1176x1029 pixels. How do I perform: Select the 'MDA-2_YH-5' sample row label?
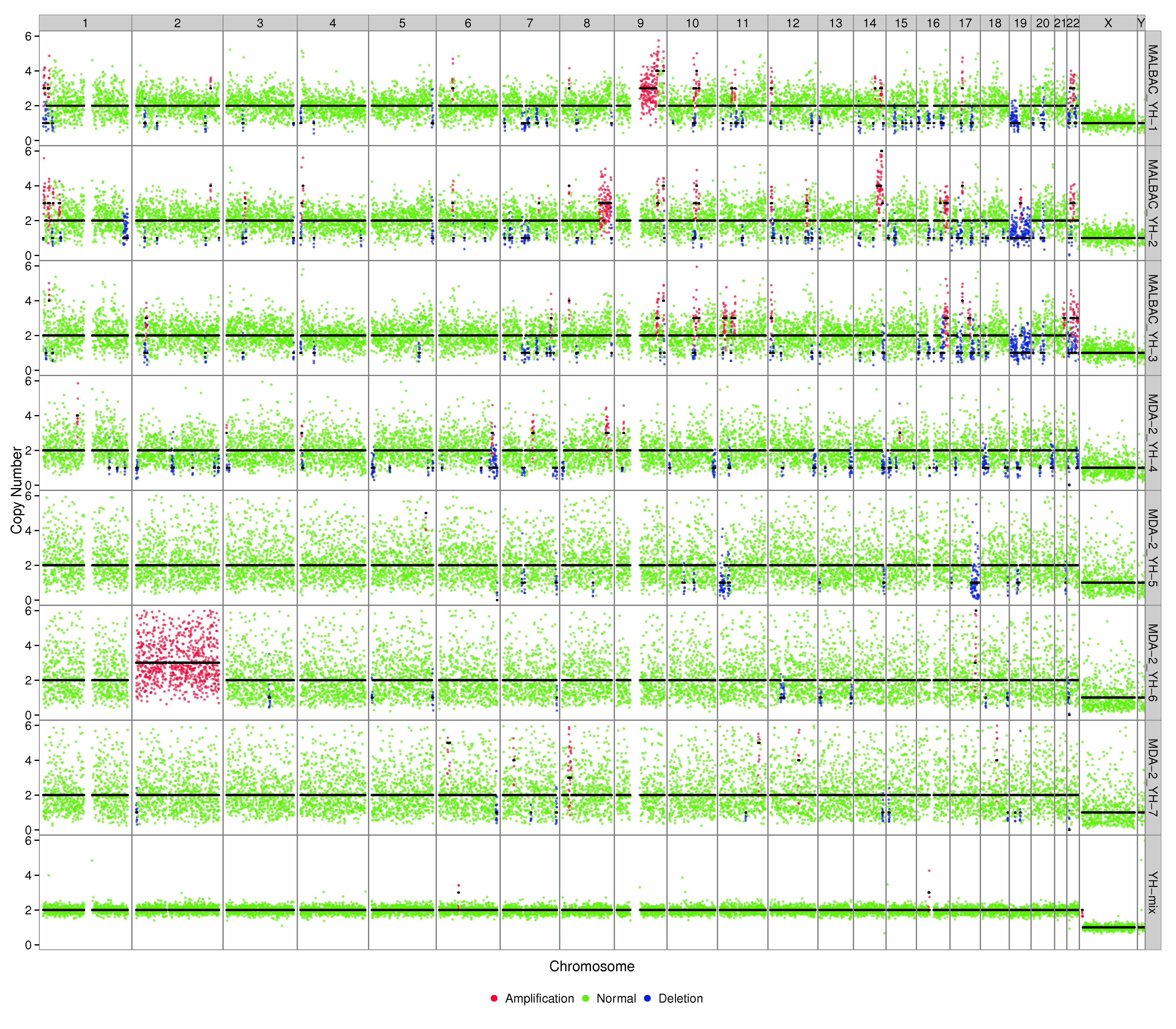pyautogui.click(x=1153, y=547)
